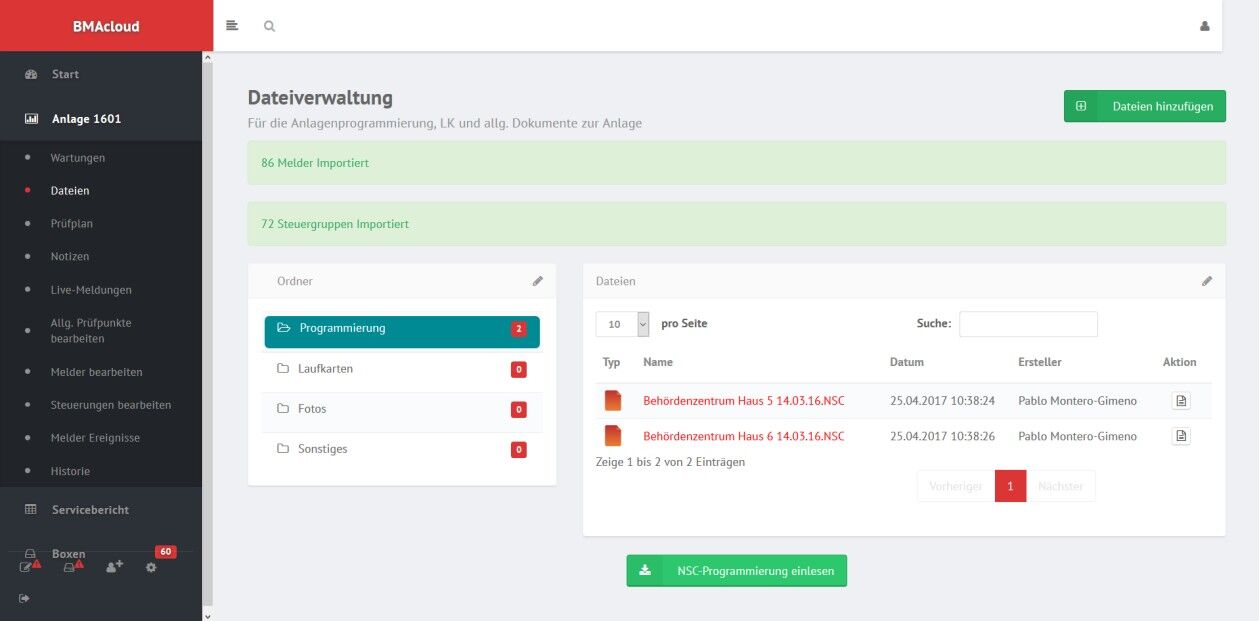
Task: Click the folder icon beside Fotos
Action: click(283, 409)
